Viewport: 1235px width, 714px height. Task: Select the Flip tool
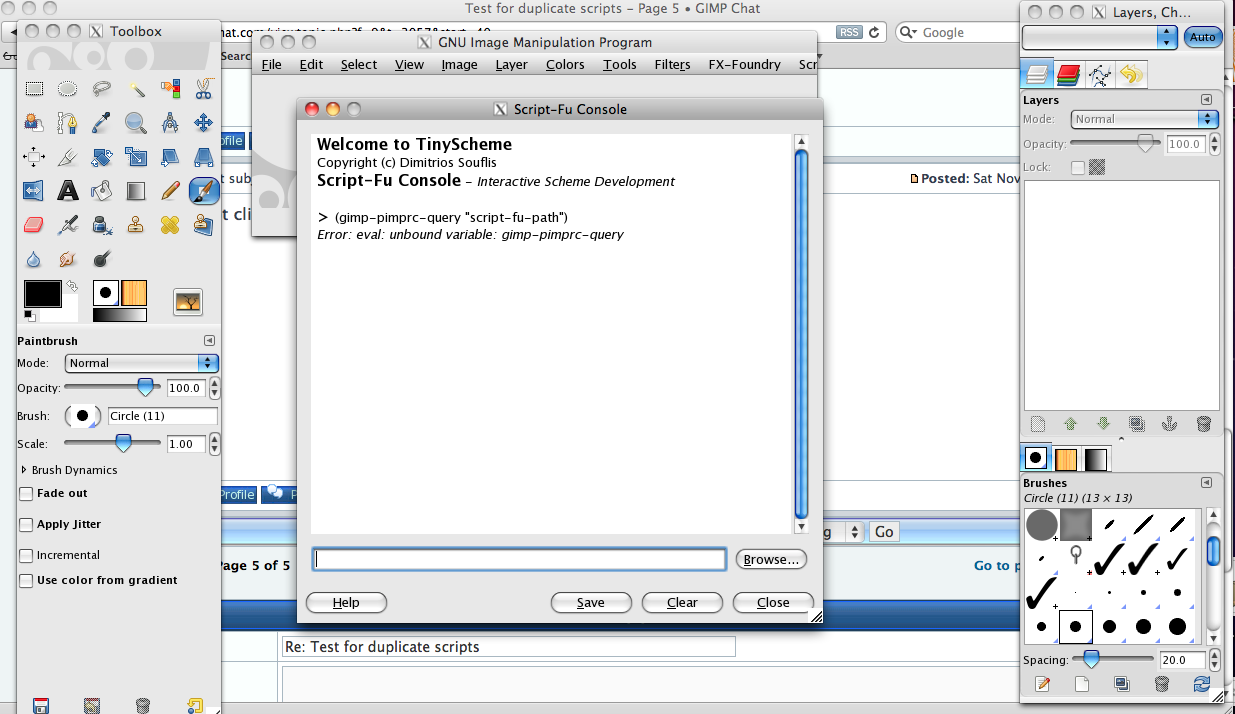[x=34, y=190]
